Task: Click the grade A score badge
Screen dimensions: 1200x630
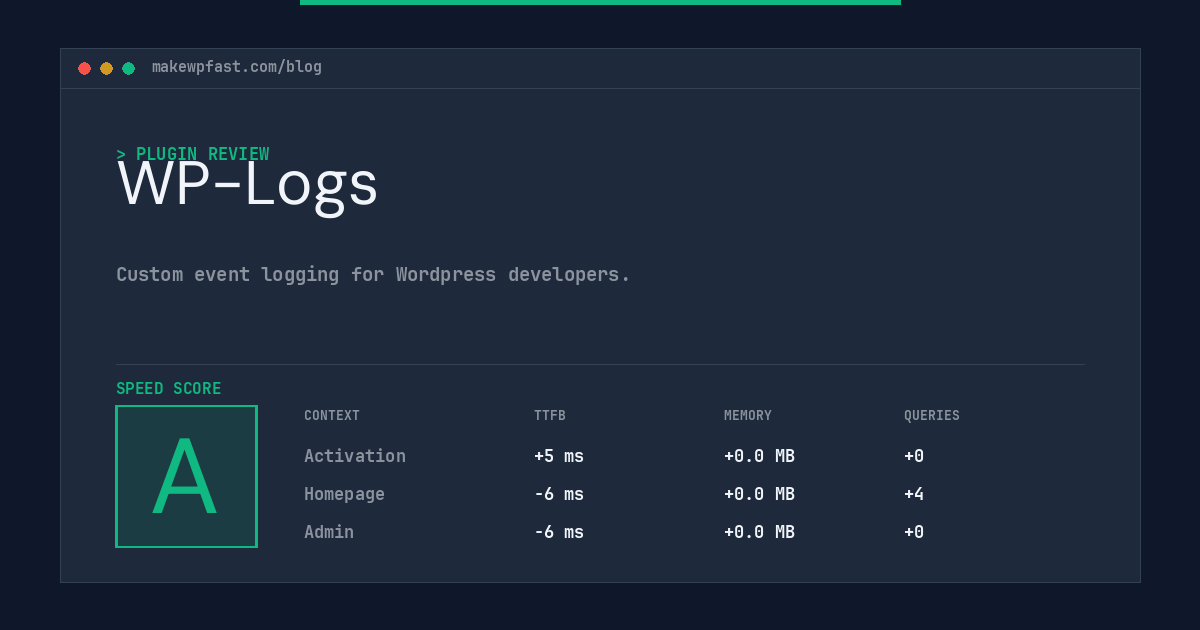Action: click(x=186, y=476)
